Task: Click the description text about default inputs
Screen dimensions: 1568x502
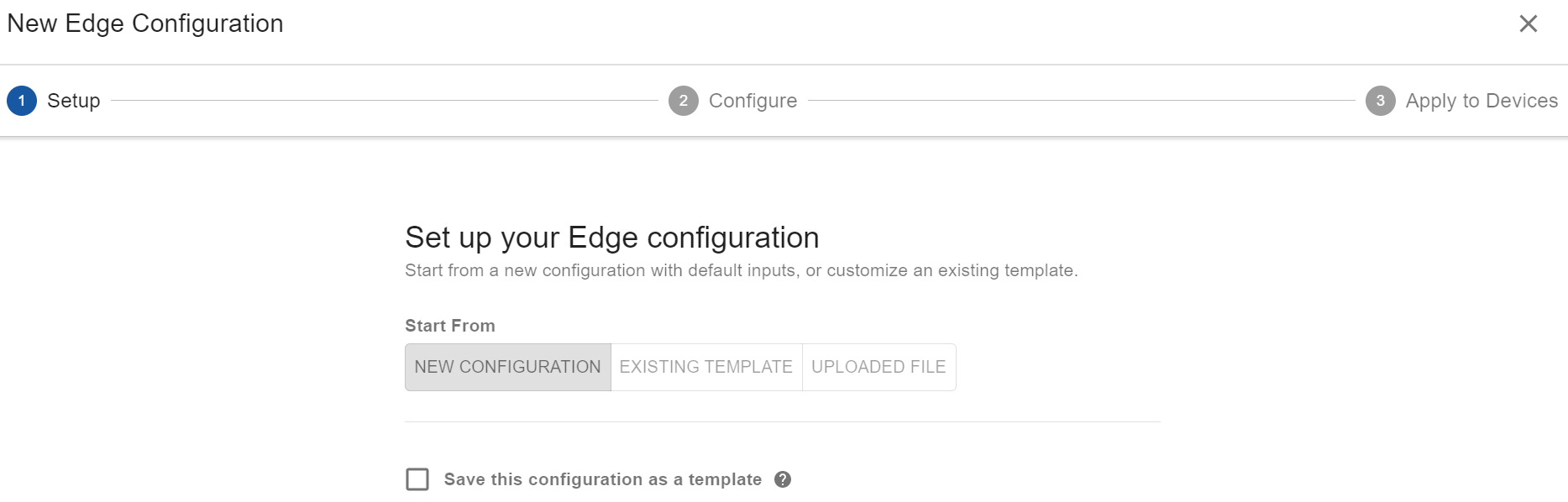Action: 741,270
